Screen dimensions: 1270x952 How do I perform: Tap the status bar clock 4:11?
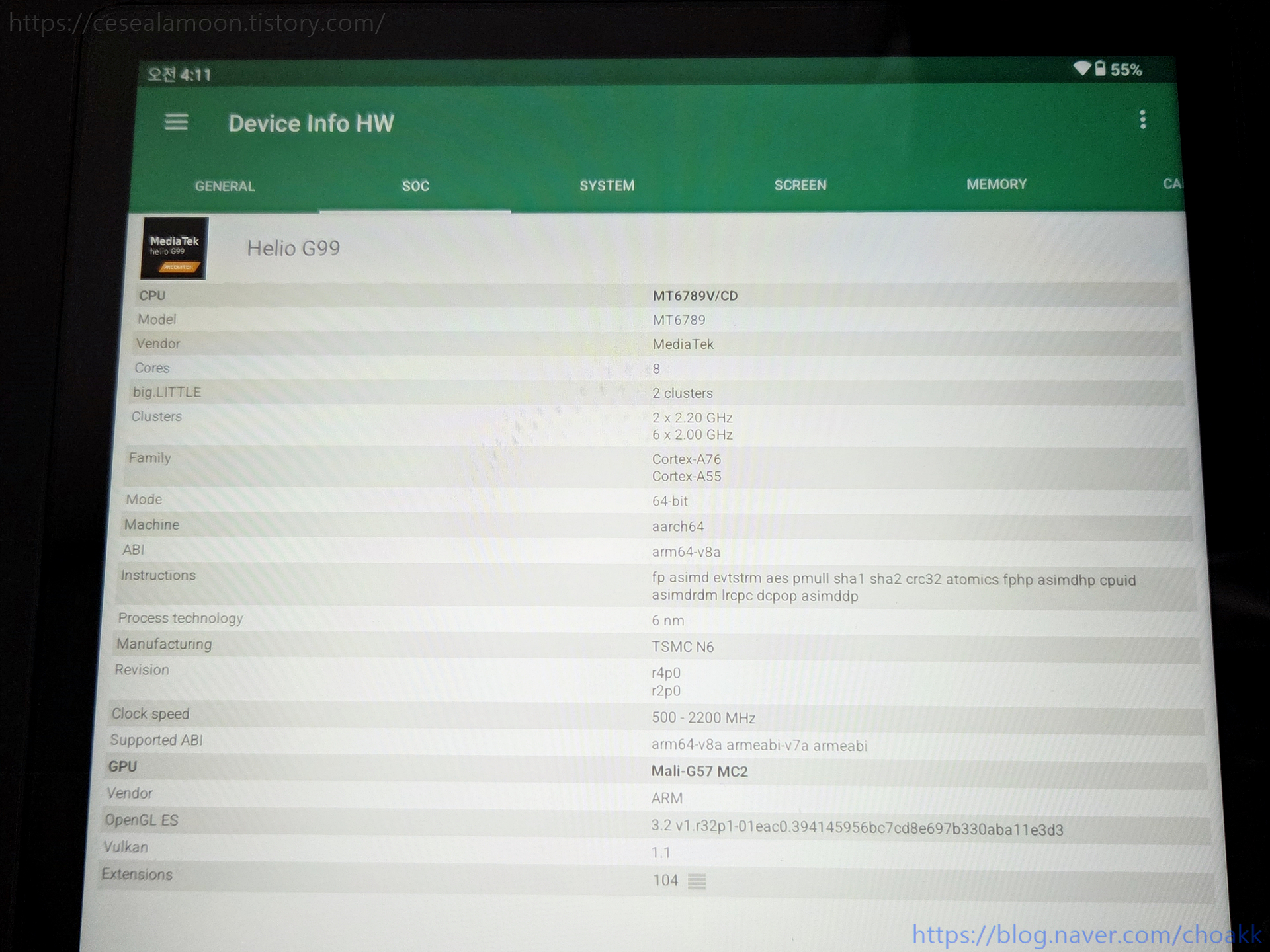coord(195,75)
